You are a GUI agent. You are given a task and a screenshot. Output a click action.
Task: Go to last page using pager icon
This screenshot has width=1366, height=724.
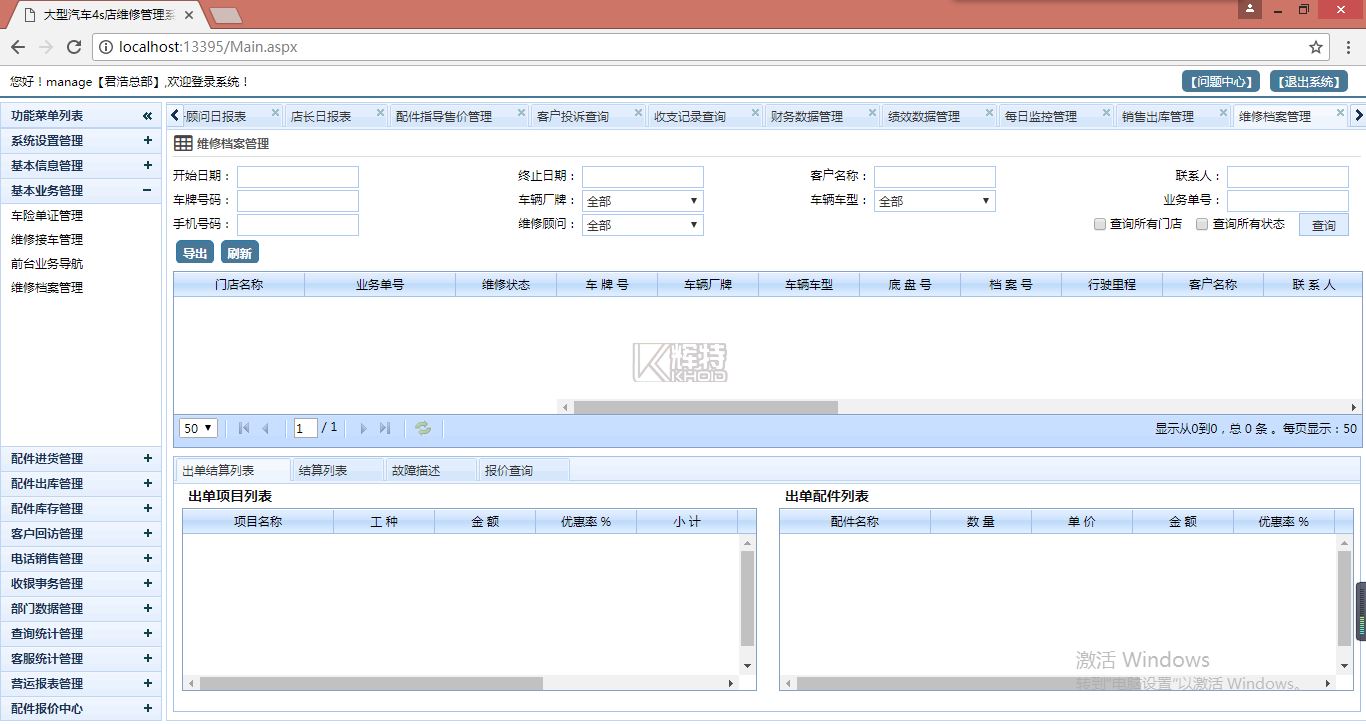[385, 428]
